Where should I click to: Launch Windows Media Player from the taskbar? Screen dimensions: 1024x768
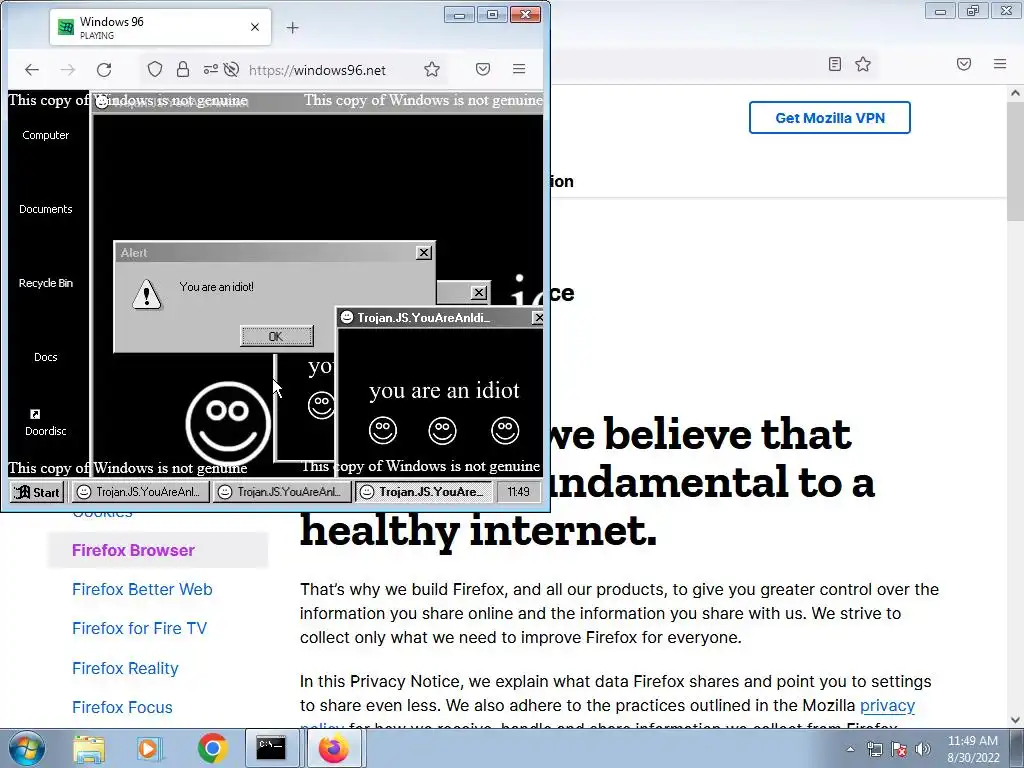coord(148,748)
